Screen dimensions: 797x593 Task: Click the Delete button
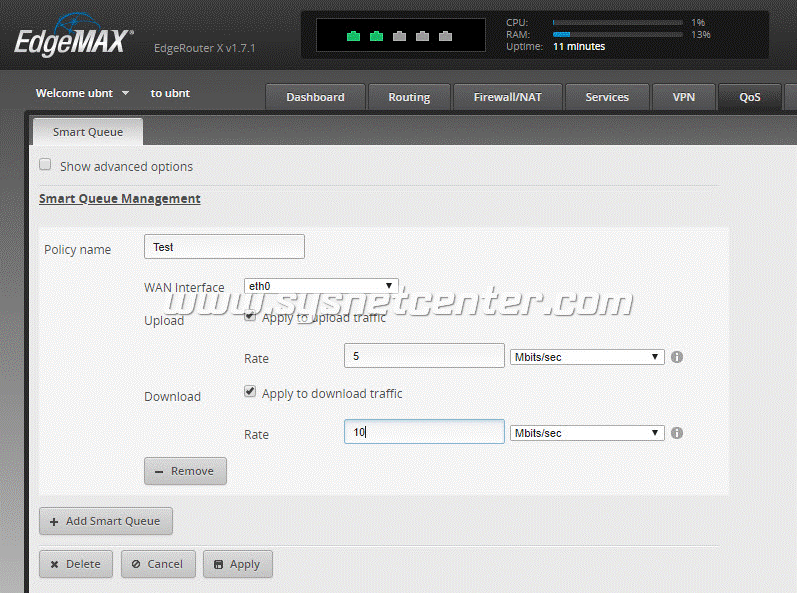76,564
